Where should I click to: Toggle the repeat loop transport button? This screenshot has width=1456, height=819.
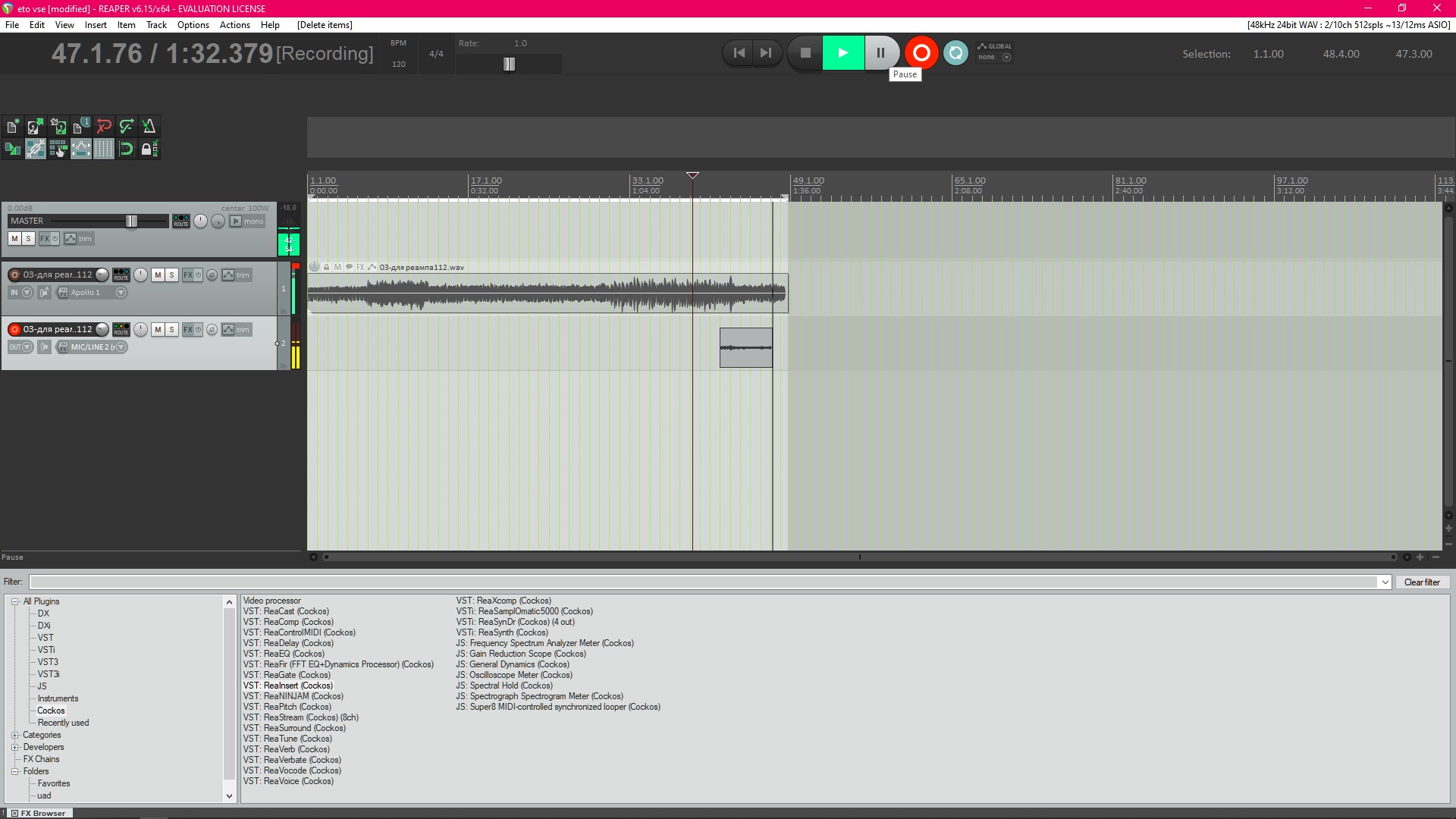tap(955, 53)
